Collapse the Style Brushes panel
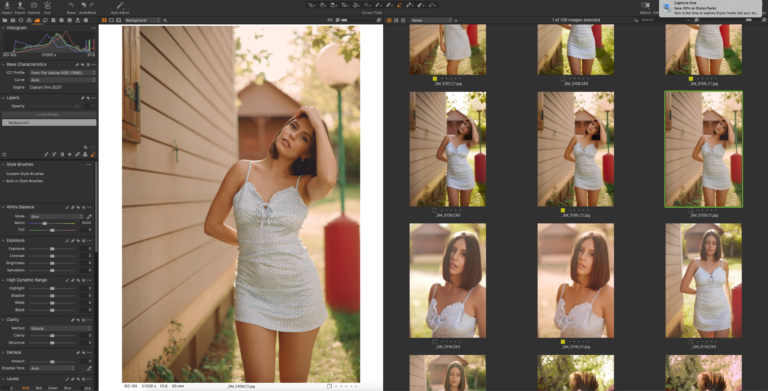The width and height of the screenshot is (768, 391). point(3,164)
